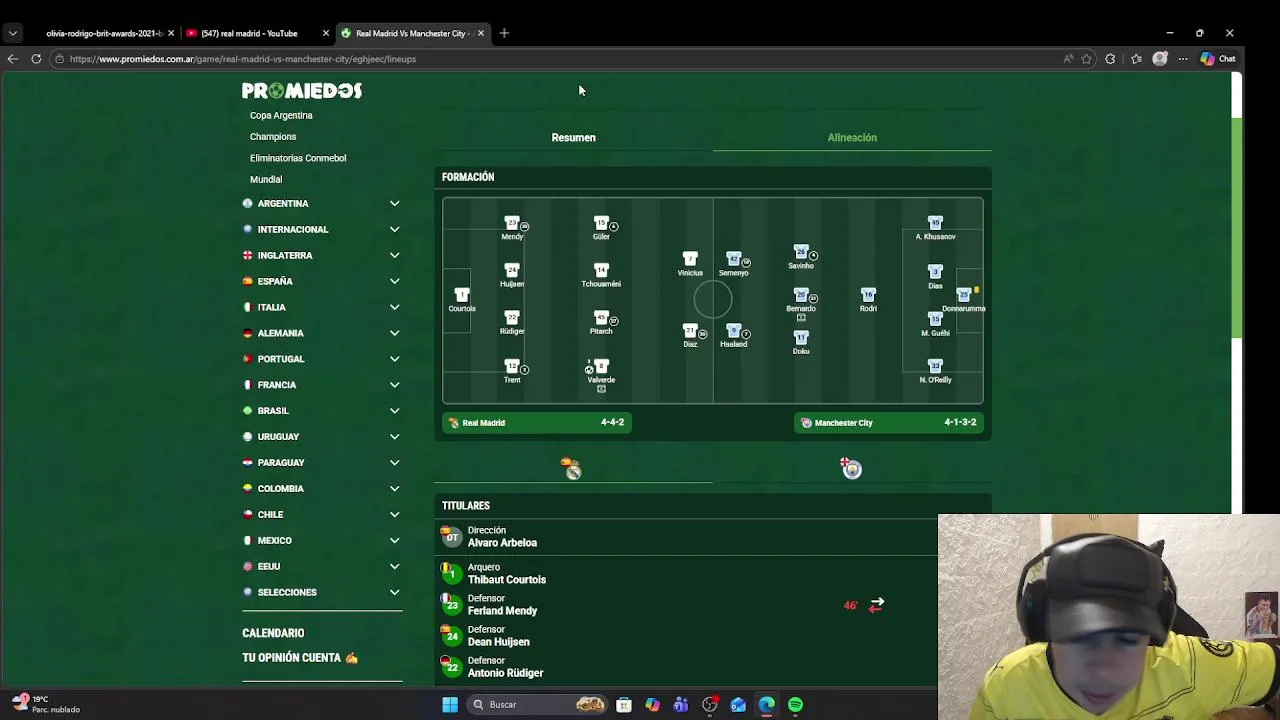
Task: Open the CALENDARIO link
Action: [x=273, y=633]
